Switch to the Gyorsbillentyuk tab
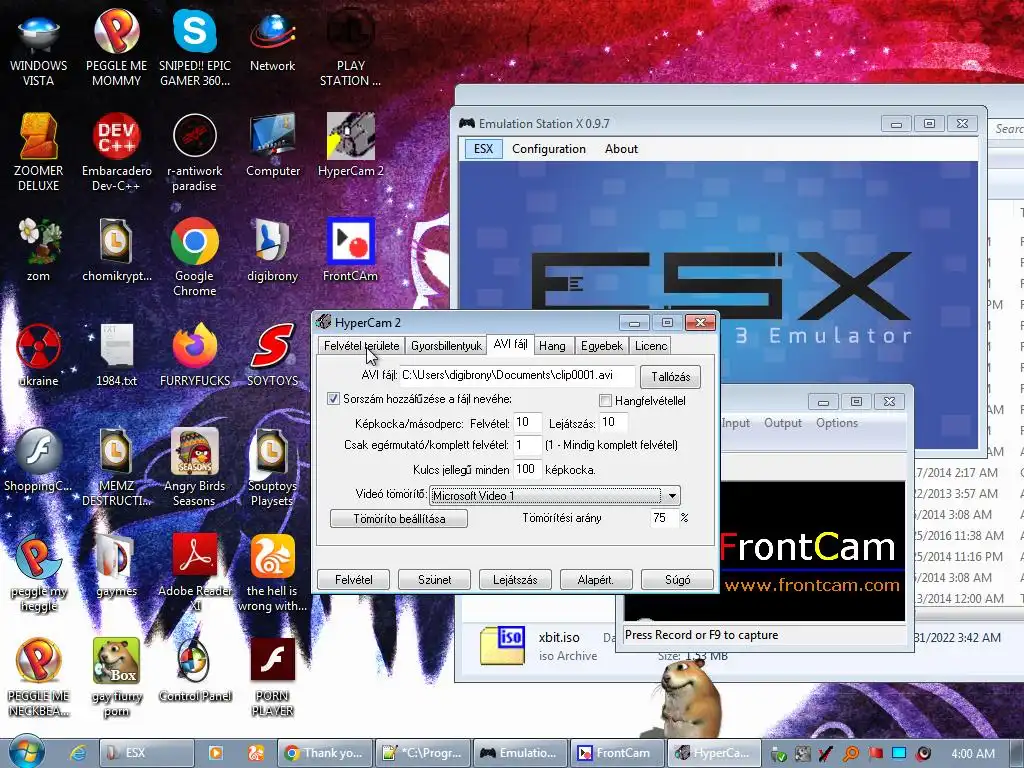Screen dimensions: 1024x768 tap(446, 345)
